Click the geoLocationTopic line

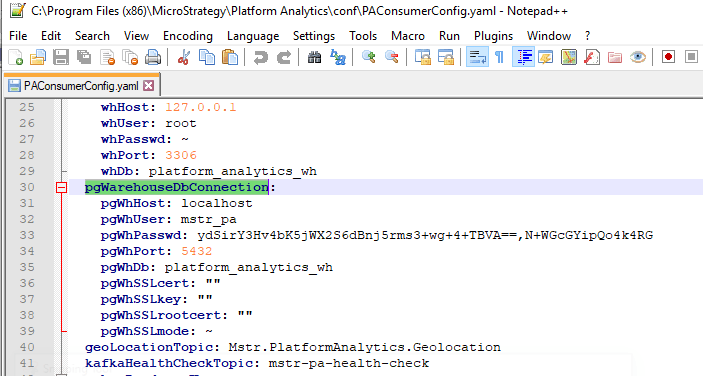(293, 347)
